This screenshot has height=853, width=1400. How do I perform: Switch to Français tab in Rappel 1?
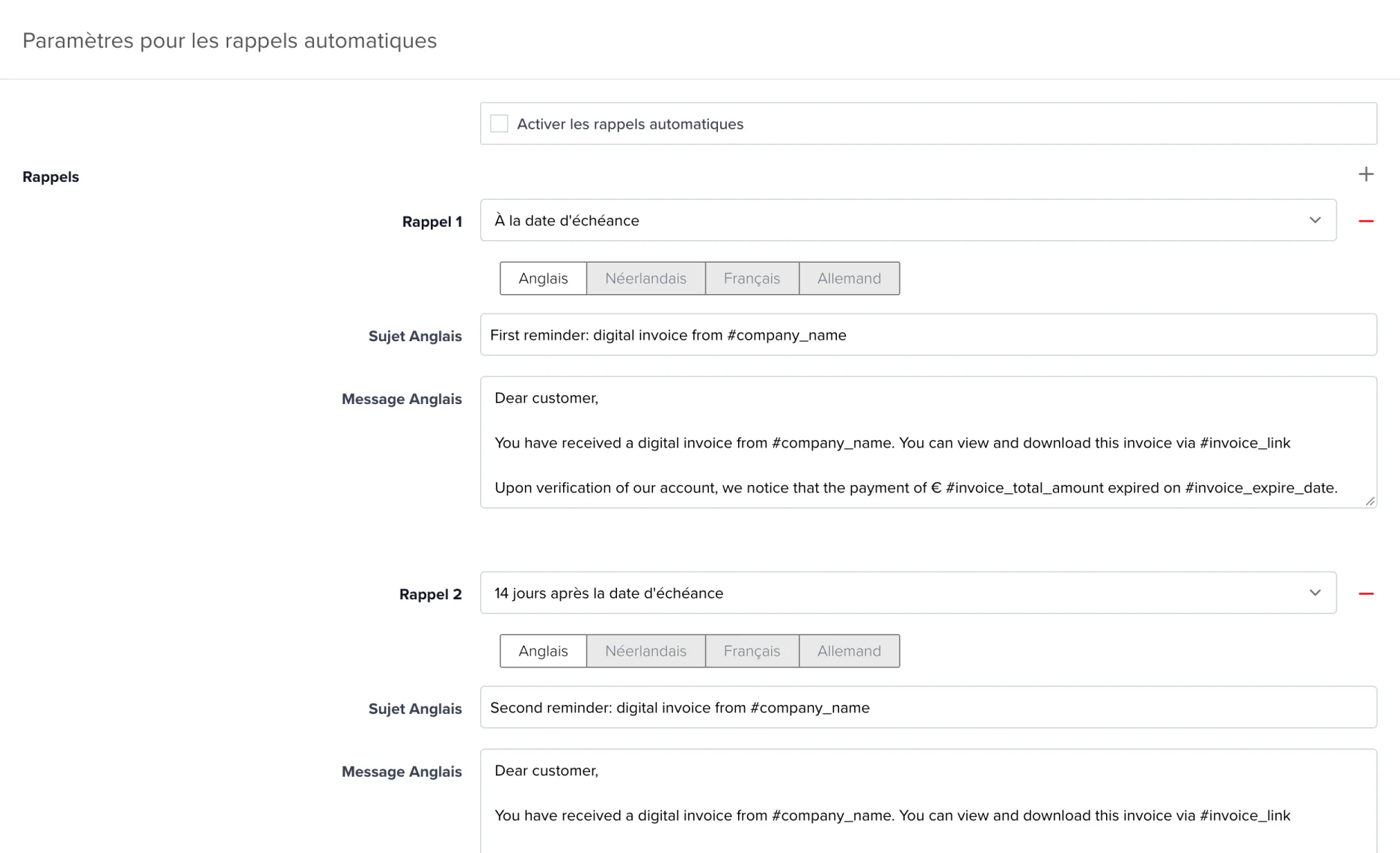[752, 278]
